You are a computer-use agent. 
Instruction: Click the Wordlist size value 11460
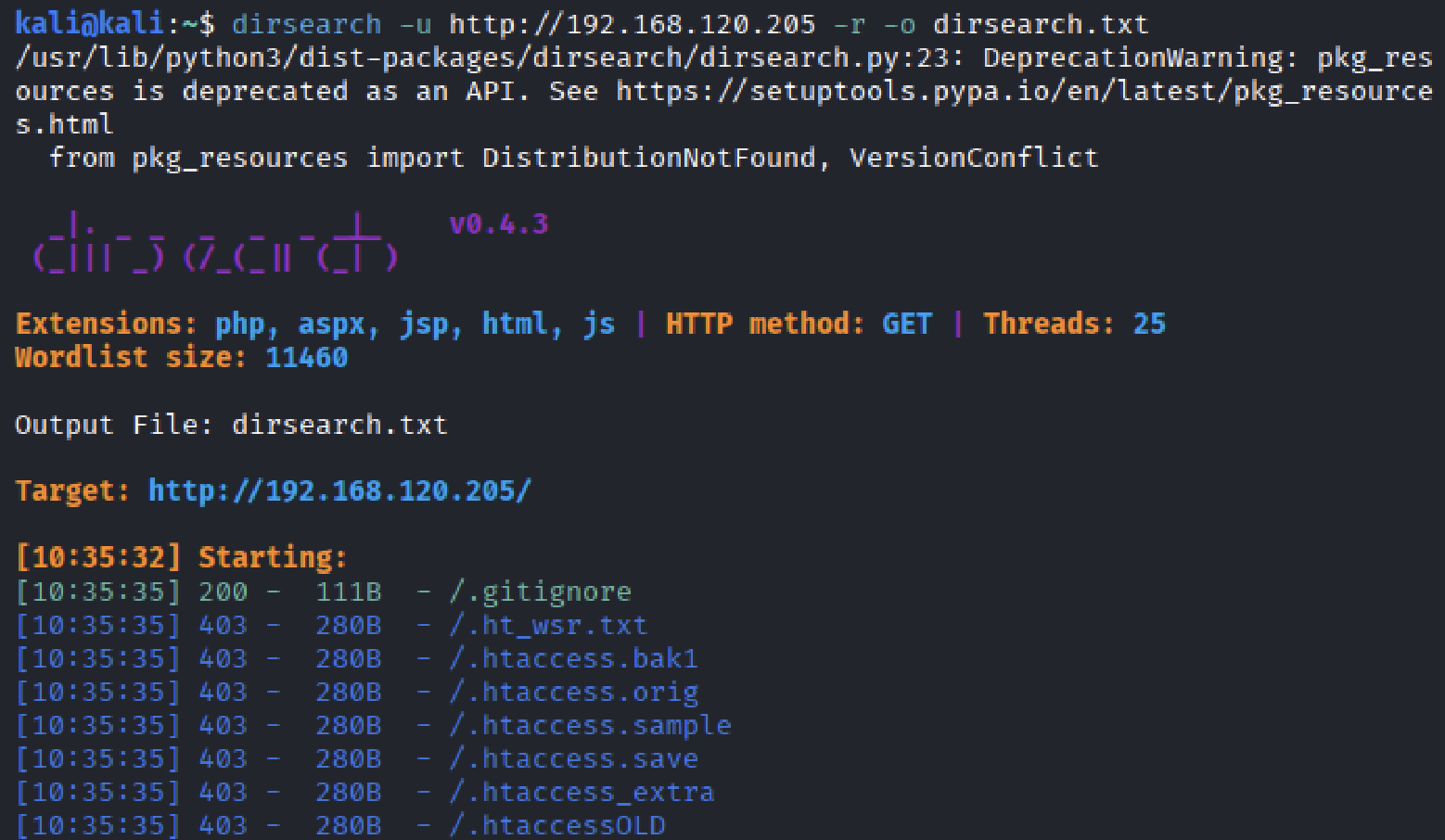point(306,357)
